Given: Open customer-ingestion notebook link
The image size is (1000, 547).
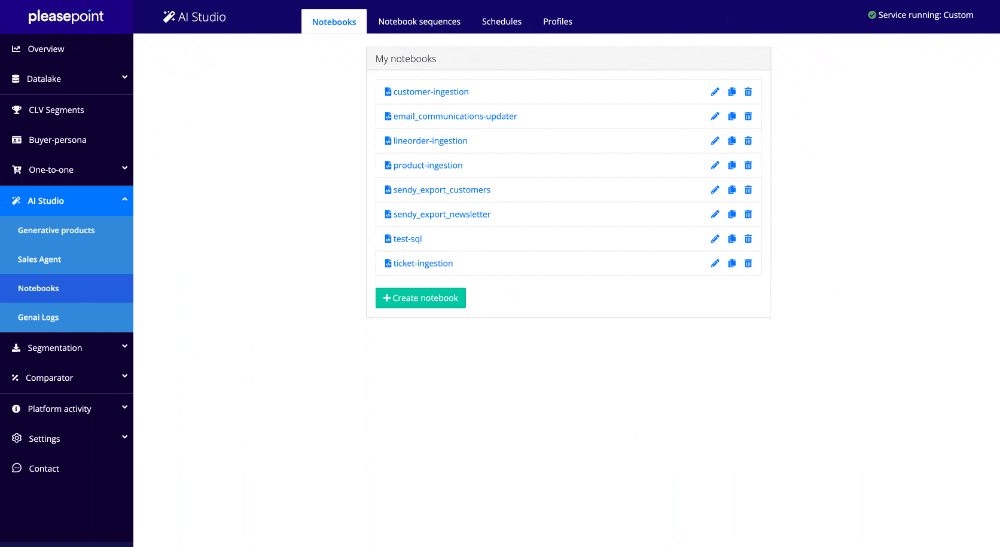Looking at the screenshot, I should point(430,92).
